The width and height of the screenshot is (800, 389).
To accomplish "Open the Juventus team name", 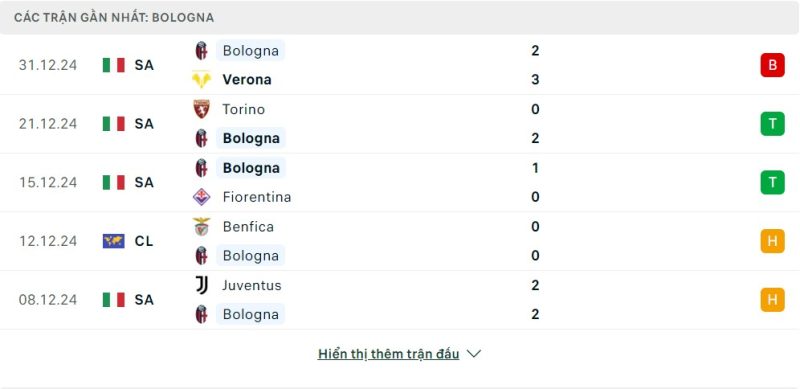I will tap(252, 285).
